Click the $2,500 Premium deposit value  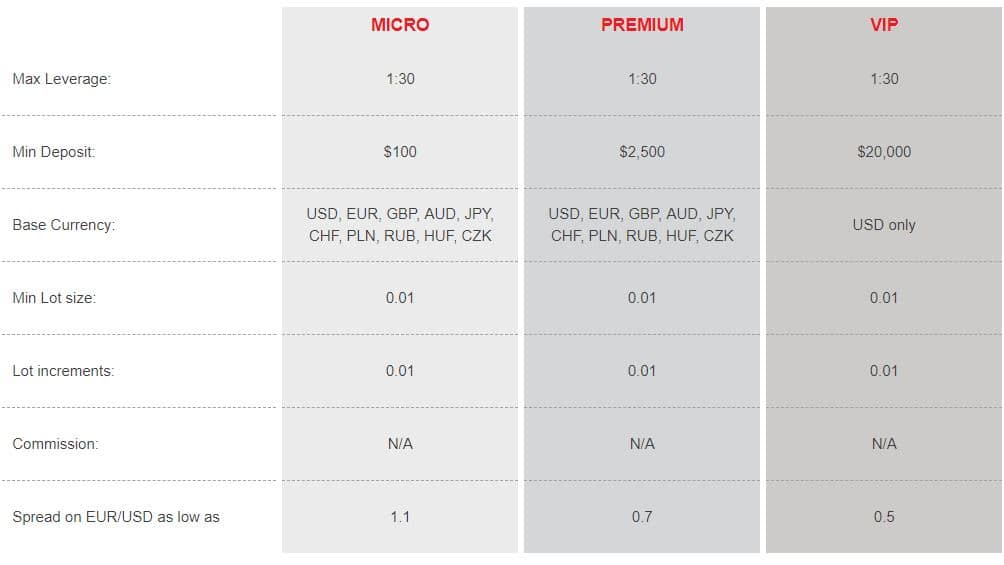(x=642, y=152)
